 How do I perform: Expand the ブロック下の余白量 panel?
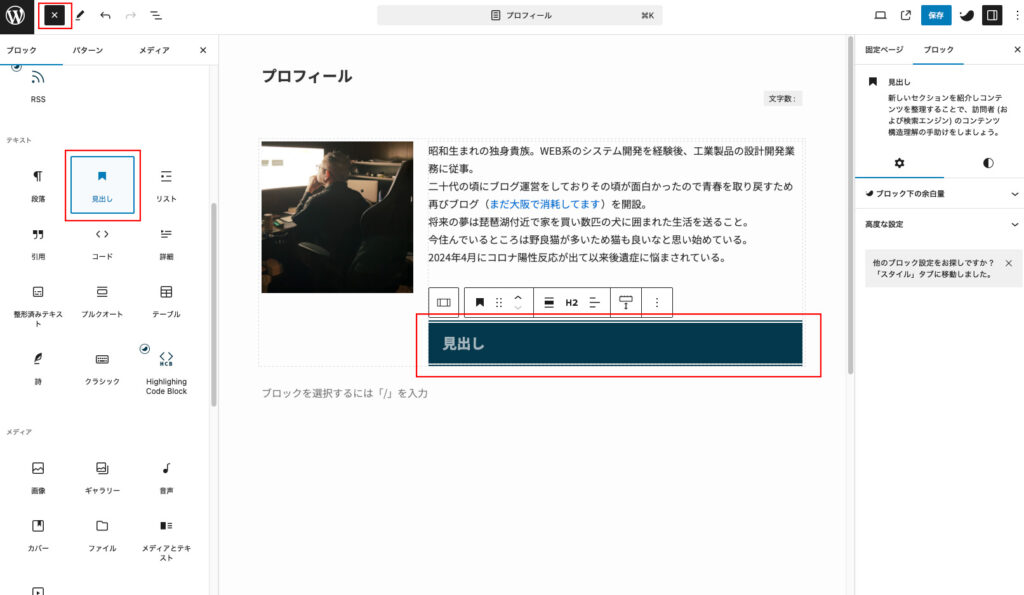coord(940,193)
